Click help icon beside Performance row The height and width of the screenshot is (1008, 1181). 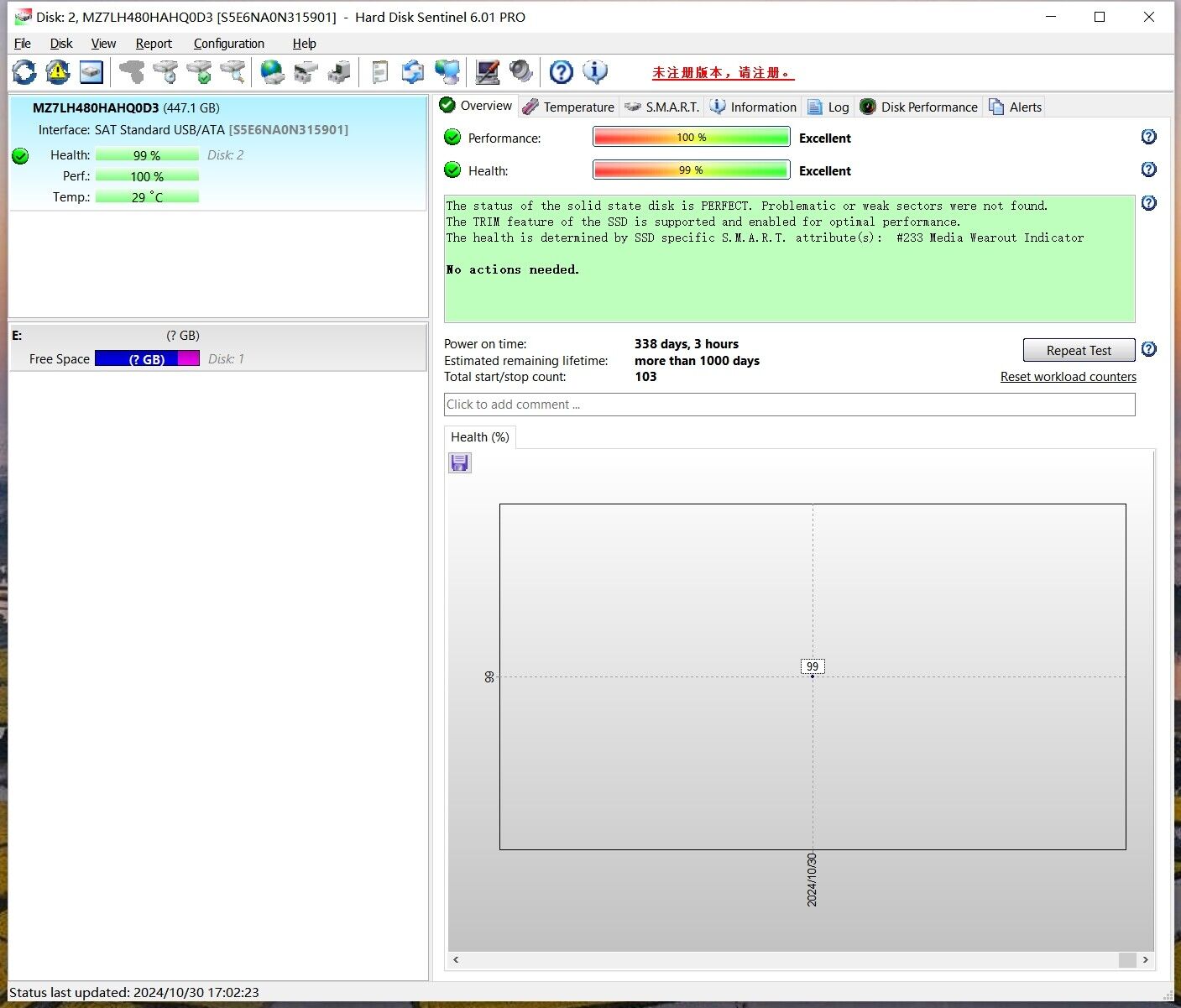(x=1149, y=137)
